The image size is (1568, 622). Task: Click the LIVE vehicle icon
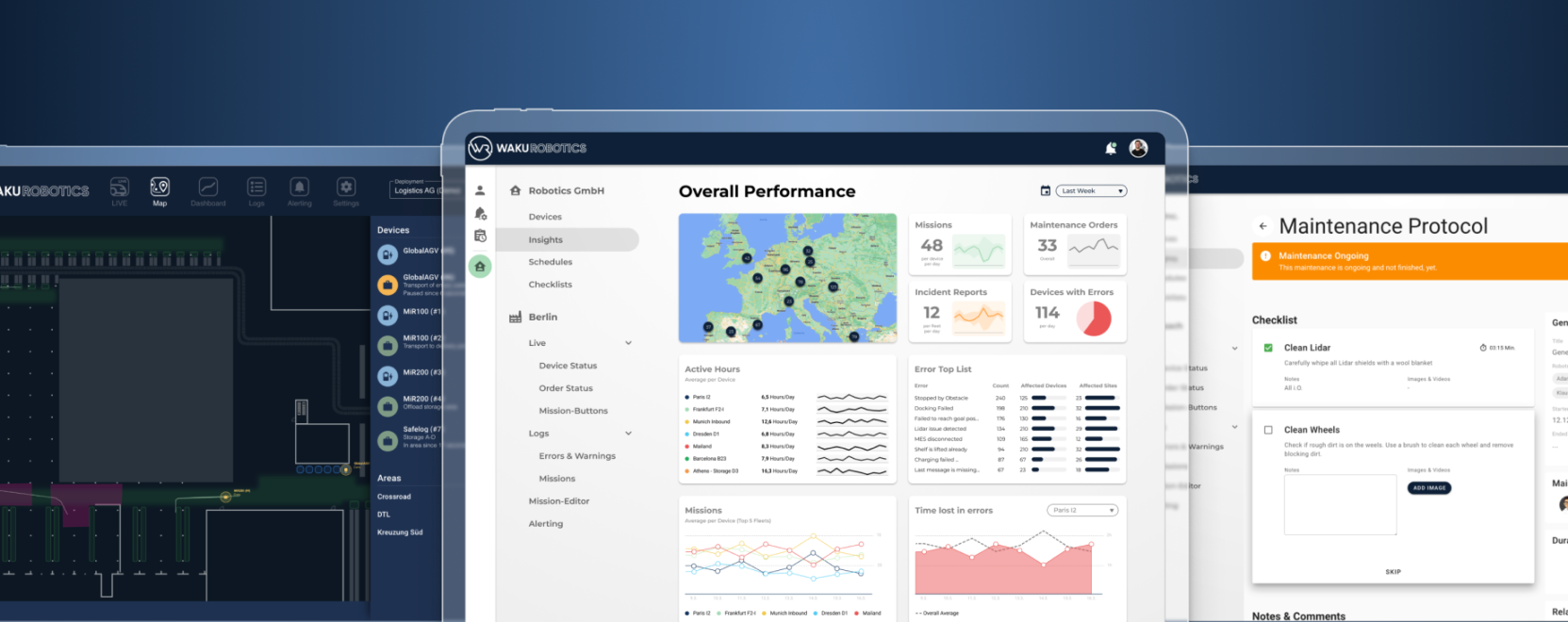(119, 188)
